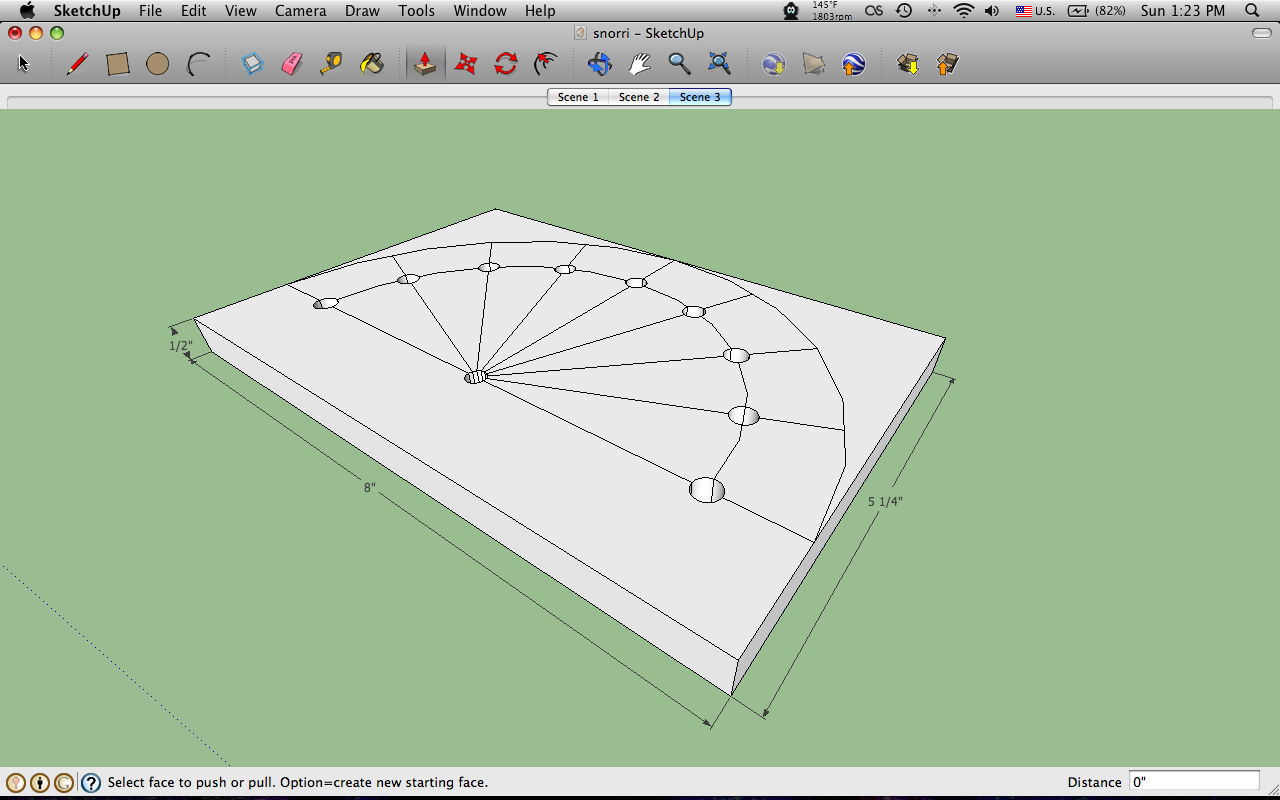Open the Draw menu
1280x800 pixels.
[362, 11]
